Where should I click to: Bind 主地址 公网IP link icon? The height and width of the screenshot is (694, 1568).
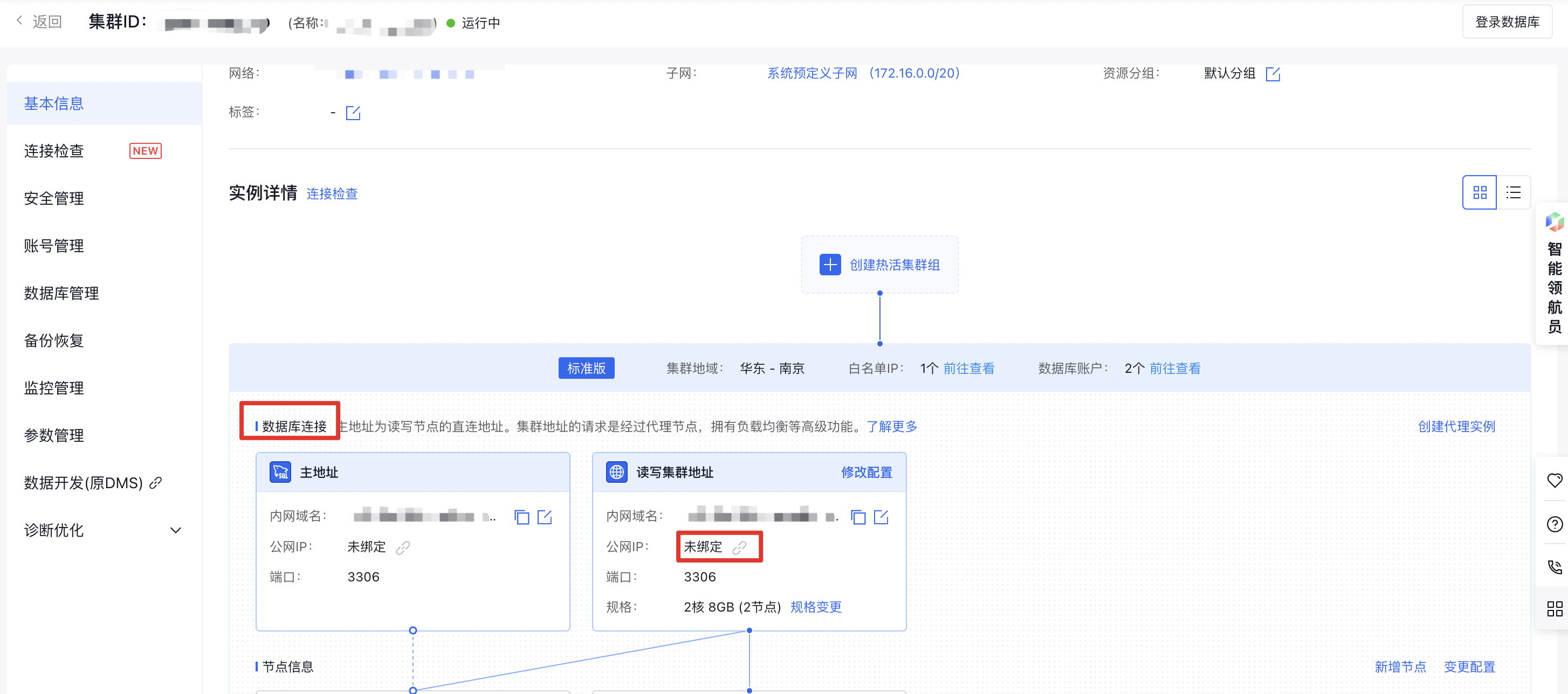tap(402, 547)
